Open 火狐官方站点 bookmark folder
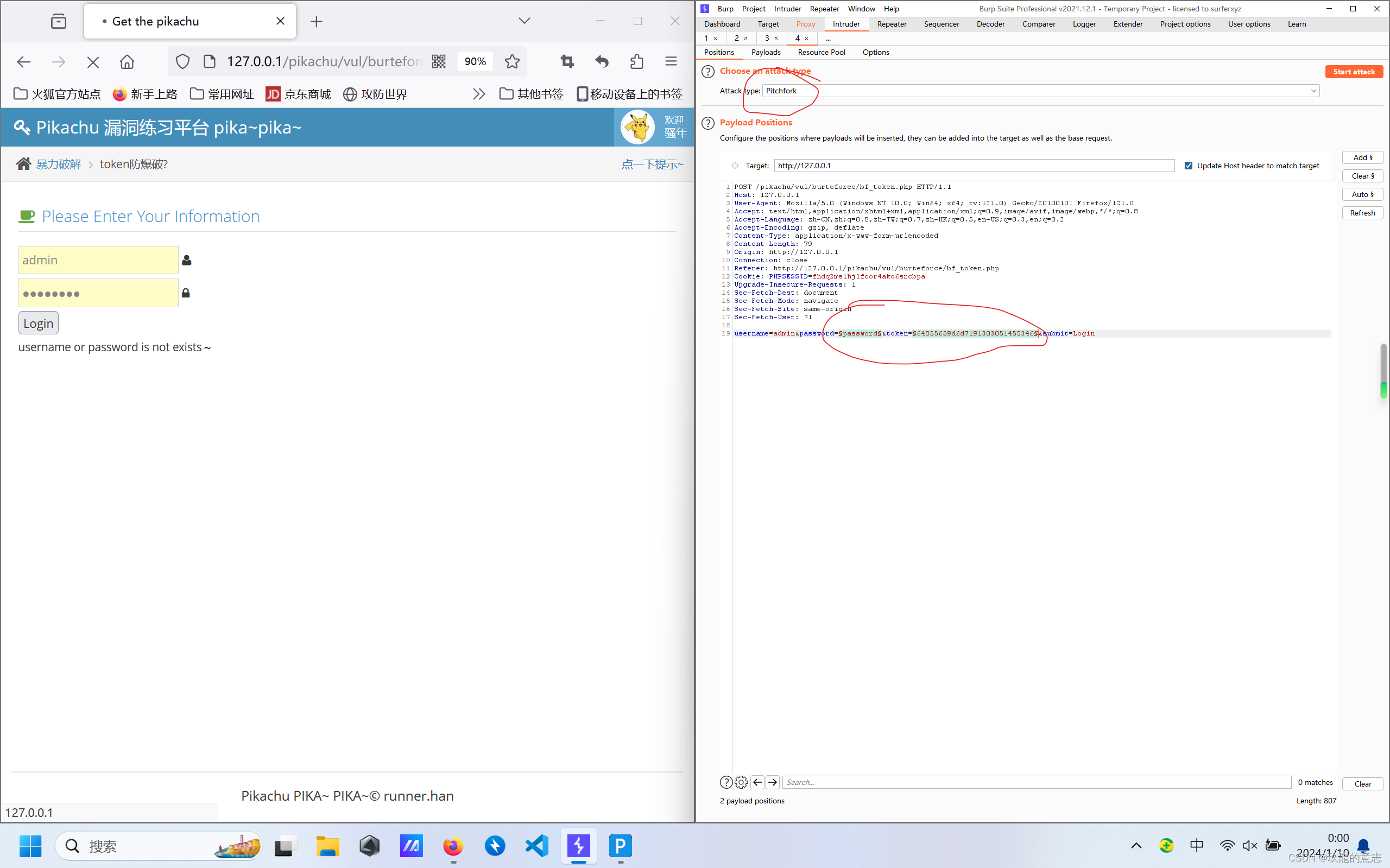1390x868 pixels. (57, 94)
